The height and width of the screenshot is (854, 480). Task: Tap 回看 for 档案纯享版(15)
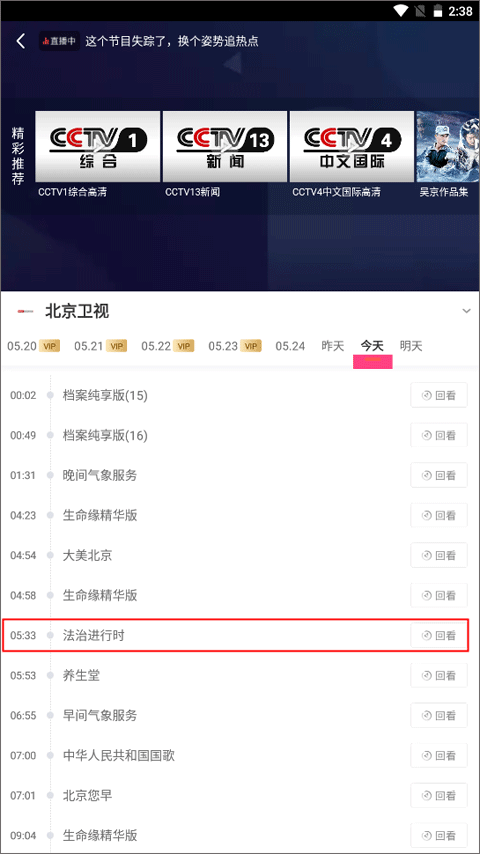pyautogui.click(x=439, y=395)
